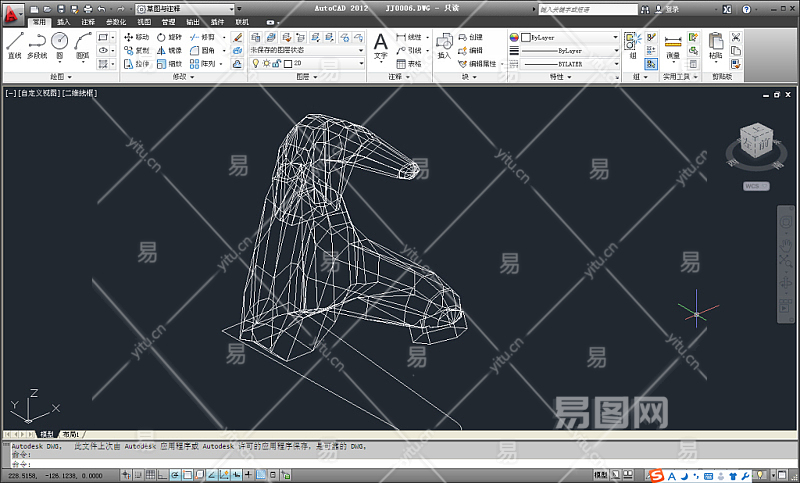Screen dimensions: 800x483
Task: Select the Text (文字) tool
Action: point(380,44)
